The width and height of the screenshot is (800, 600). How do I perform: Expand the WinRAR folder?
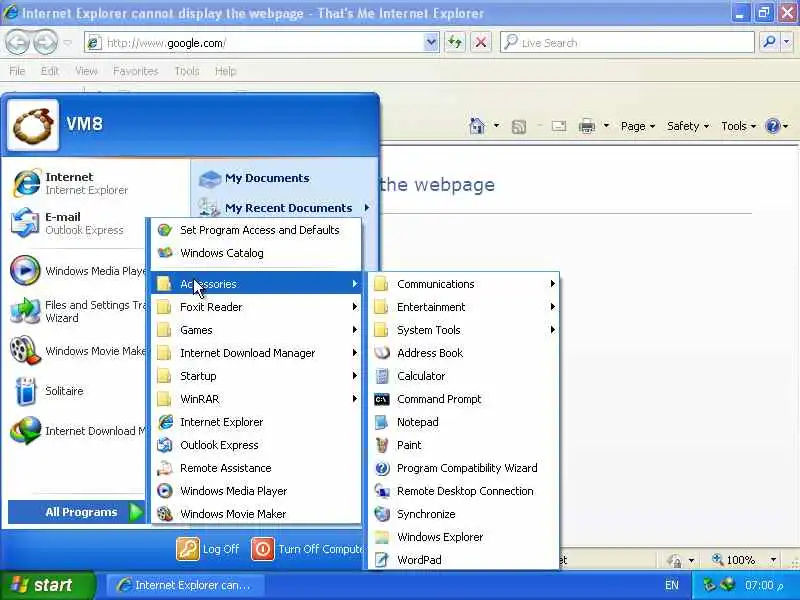(257, 399)
